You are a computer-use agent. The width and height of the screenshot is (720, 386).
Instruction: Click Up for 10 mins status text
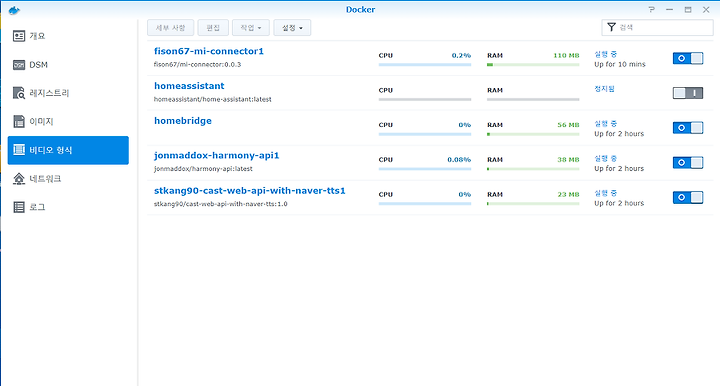[620, 64]
